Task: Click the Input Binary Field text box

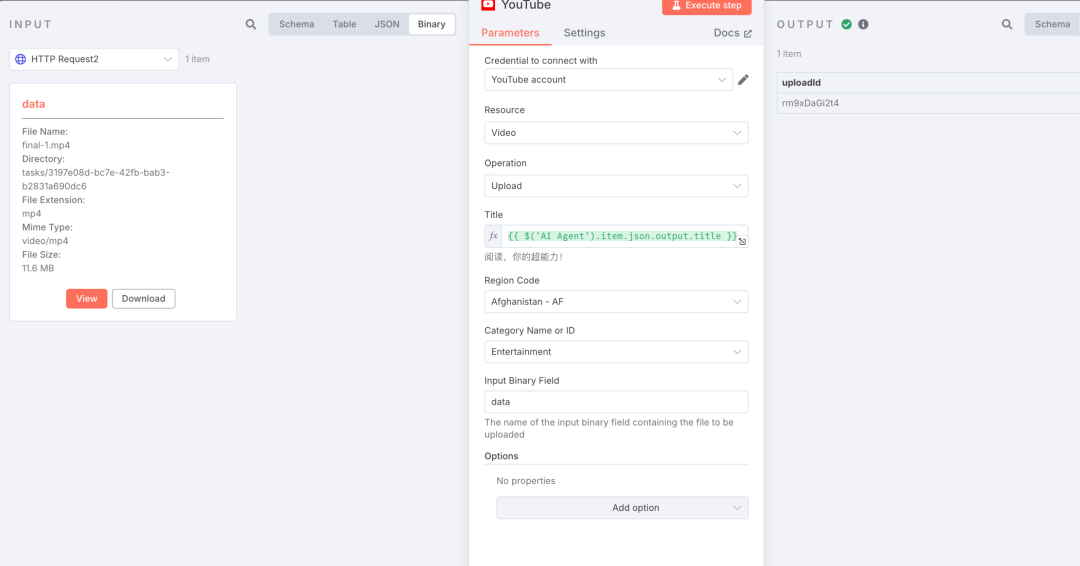Action: click(616, 402)
